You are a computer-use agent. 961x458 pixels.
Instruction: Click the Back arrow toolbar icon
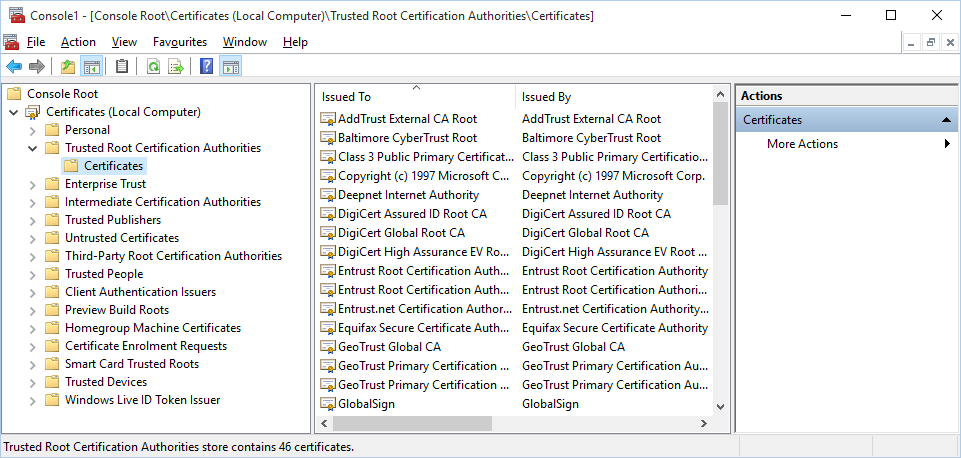click(x=14, y=67)
